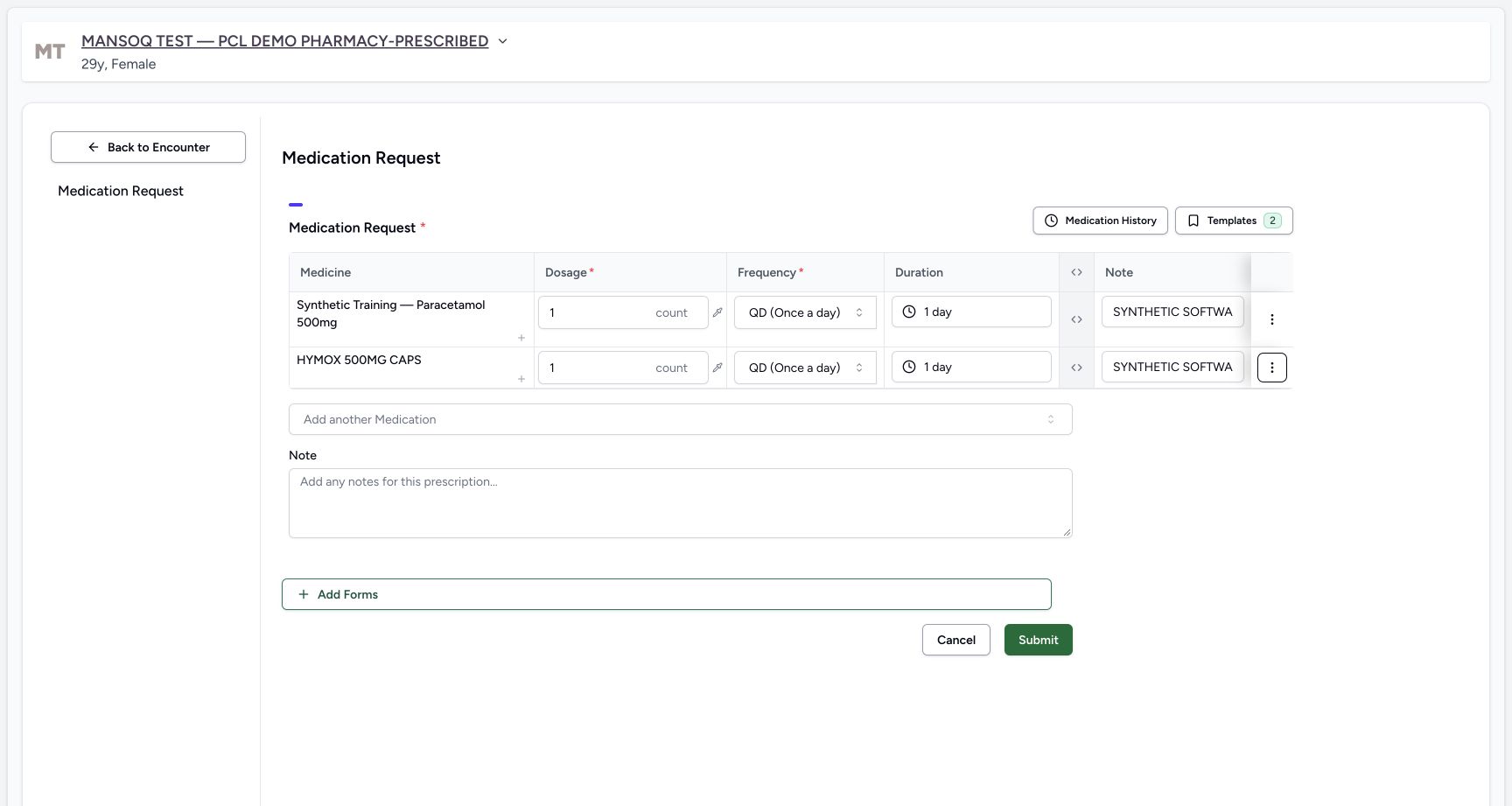Click the plus icon under HYMOX 500MG CAPS
Screen dimensions: 1512x806
pos(521,379)
